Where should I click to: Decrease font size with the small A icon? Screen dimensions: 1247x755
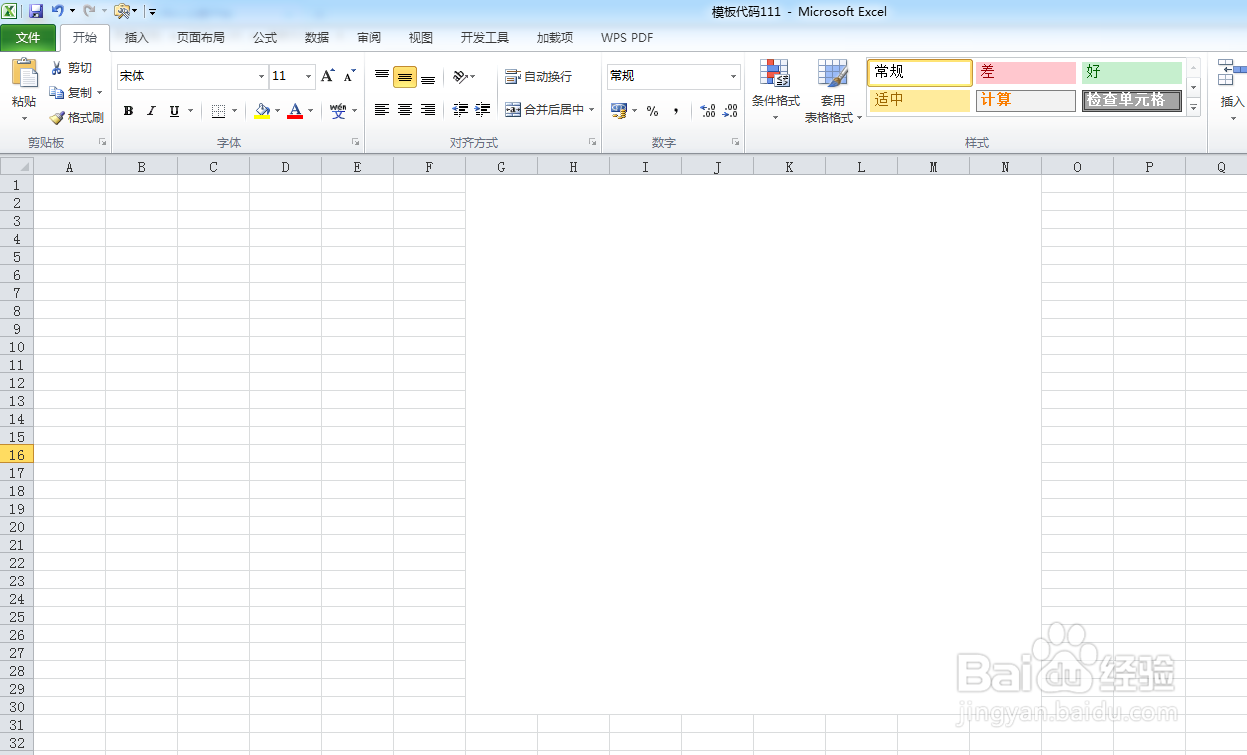(x=349, y=76)
